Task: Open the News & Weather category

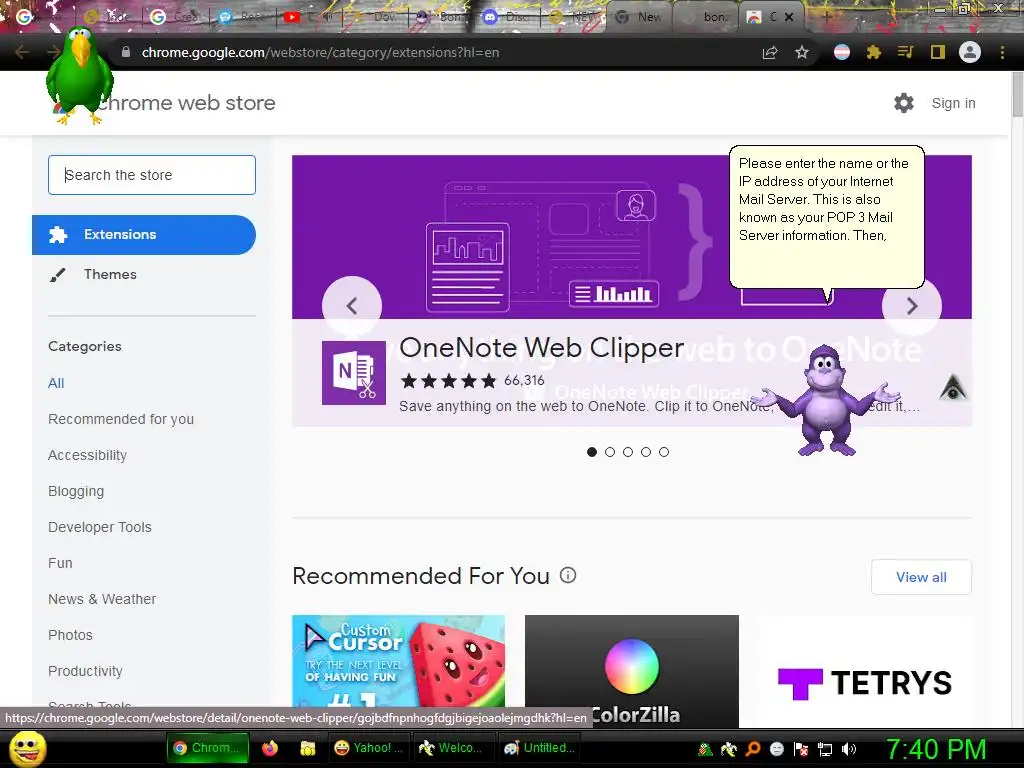Action: pos(102,599)
